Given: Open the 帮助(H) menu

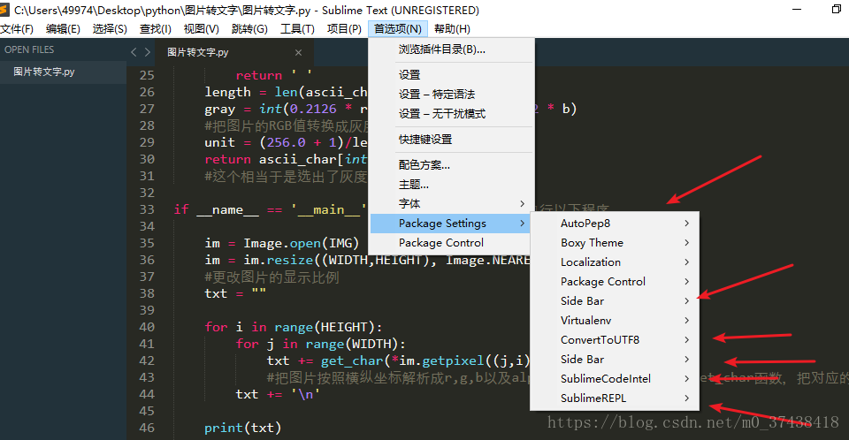Looking at the screenshot, I should tap(452, 29).
